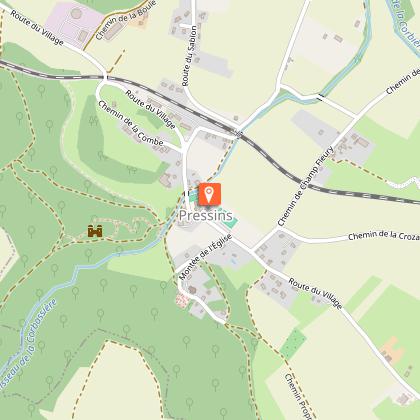
Task: Click the Chemin de Champ Fleury label
Action: click(x=305, y=186)
